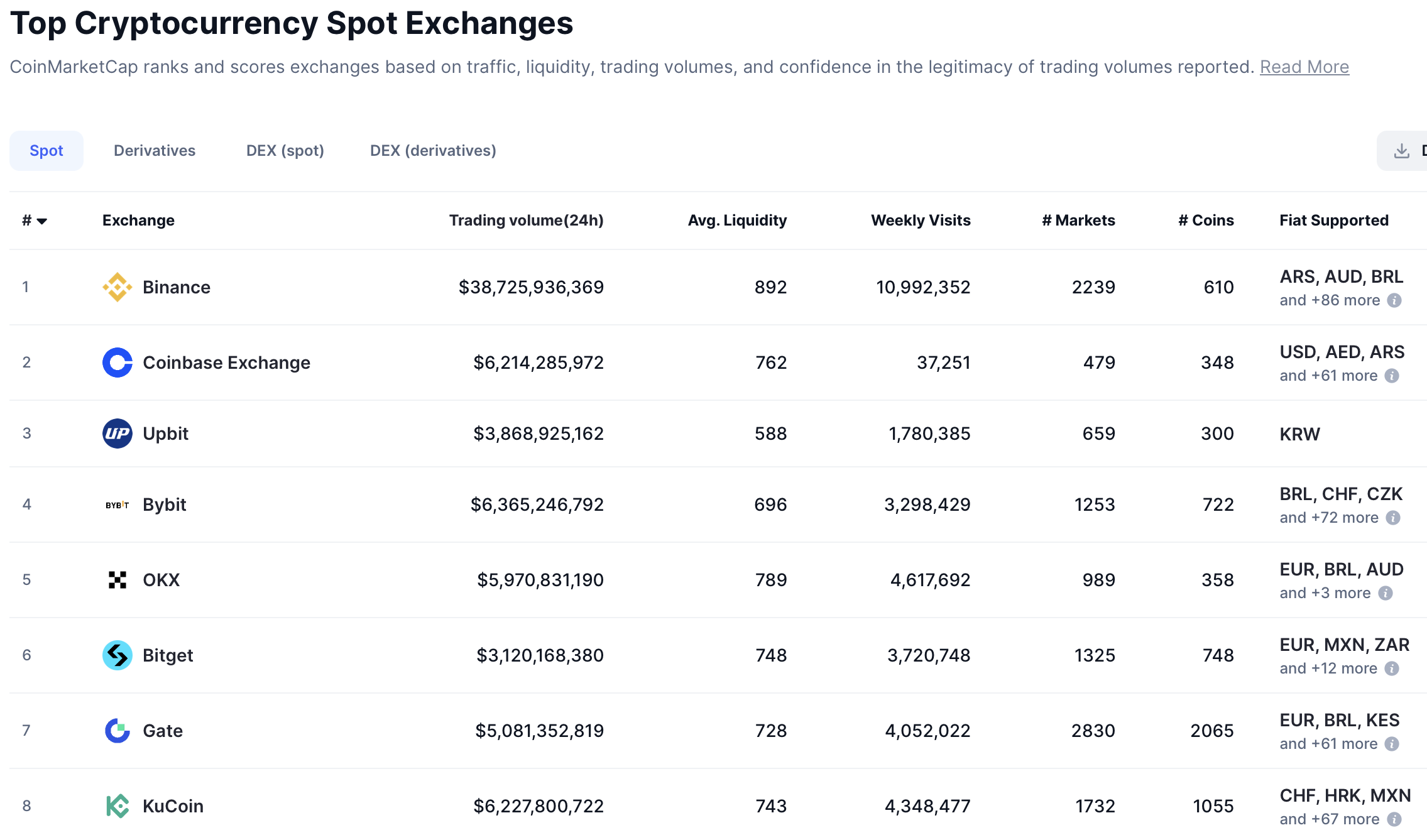Click the download/export icon in the top right

point(1401,150)
